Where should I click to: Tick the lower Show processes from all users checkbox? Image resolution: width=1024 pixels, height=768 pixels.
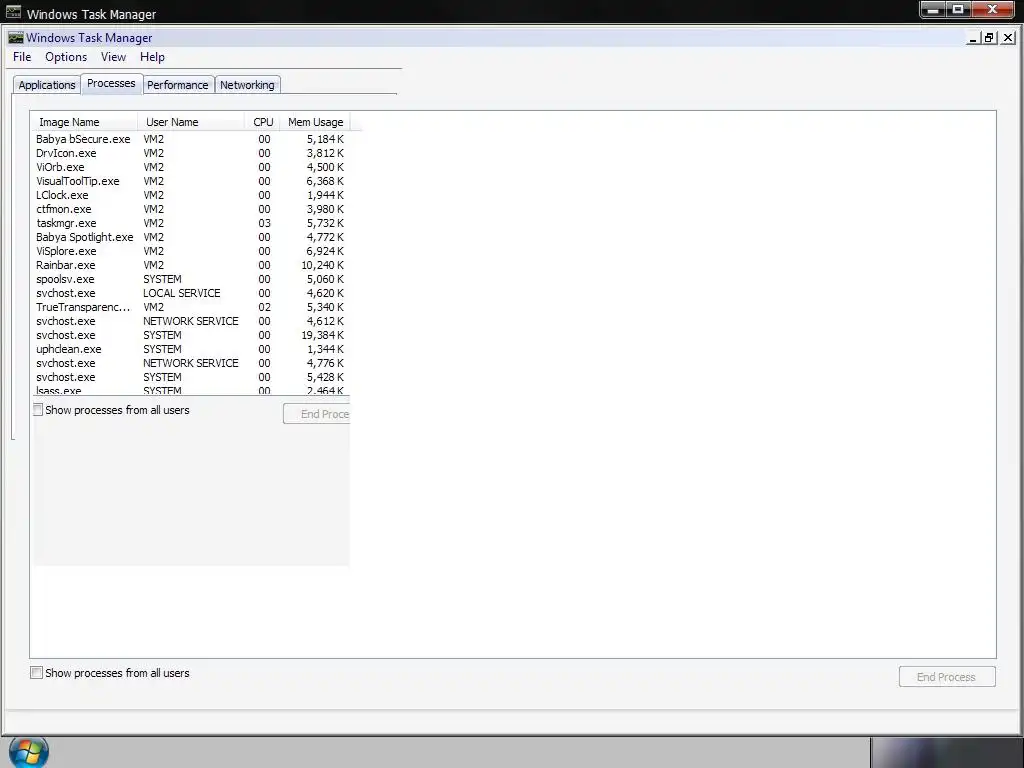coord(37,673)
